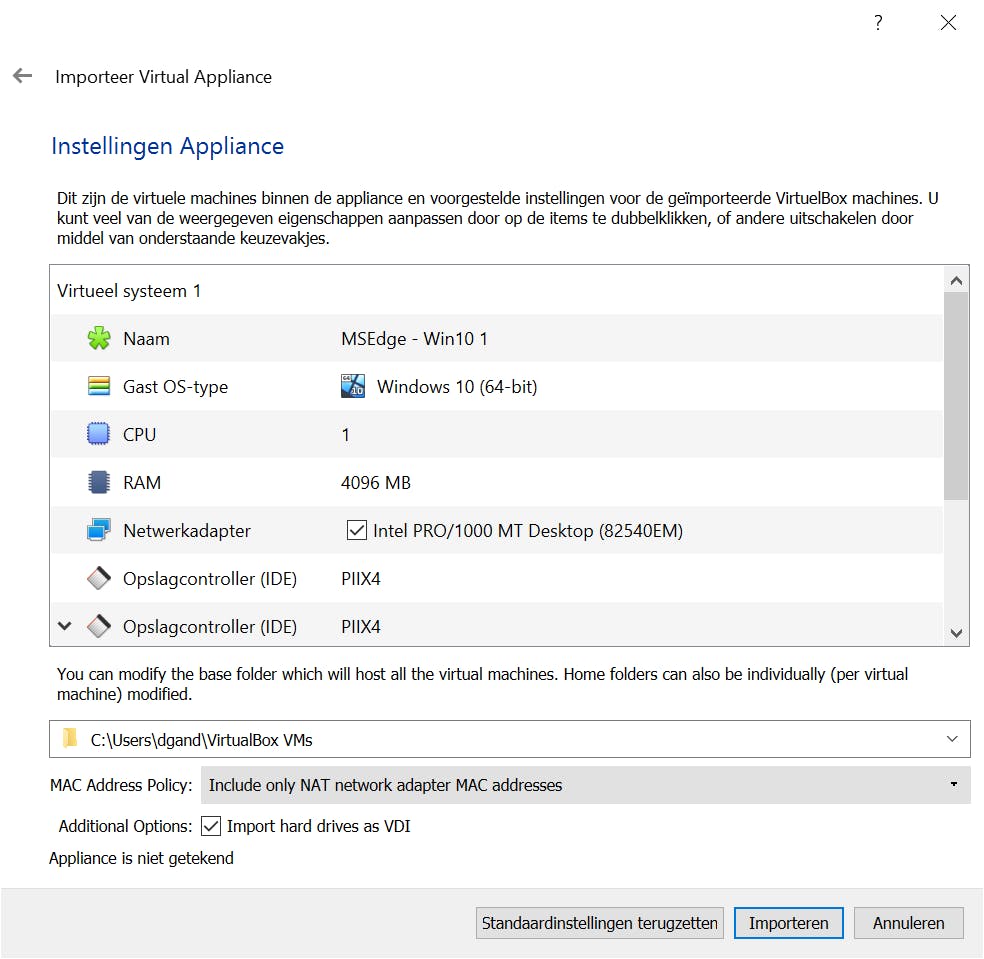
Task: Go back with the arrow icon
Action: 23,76
